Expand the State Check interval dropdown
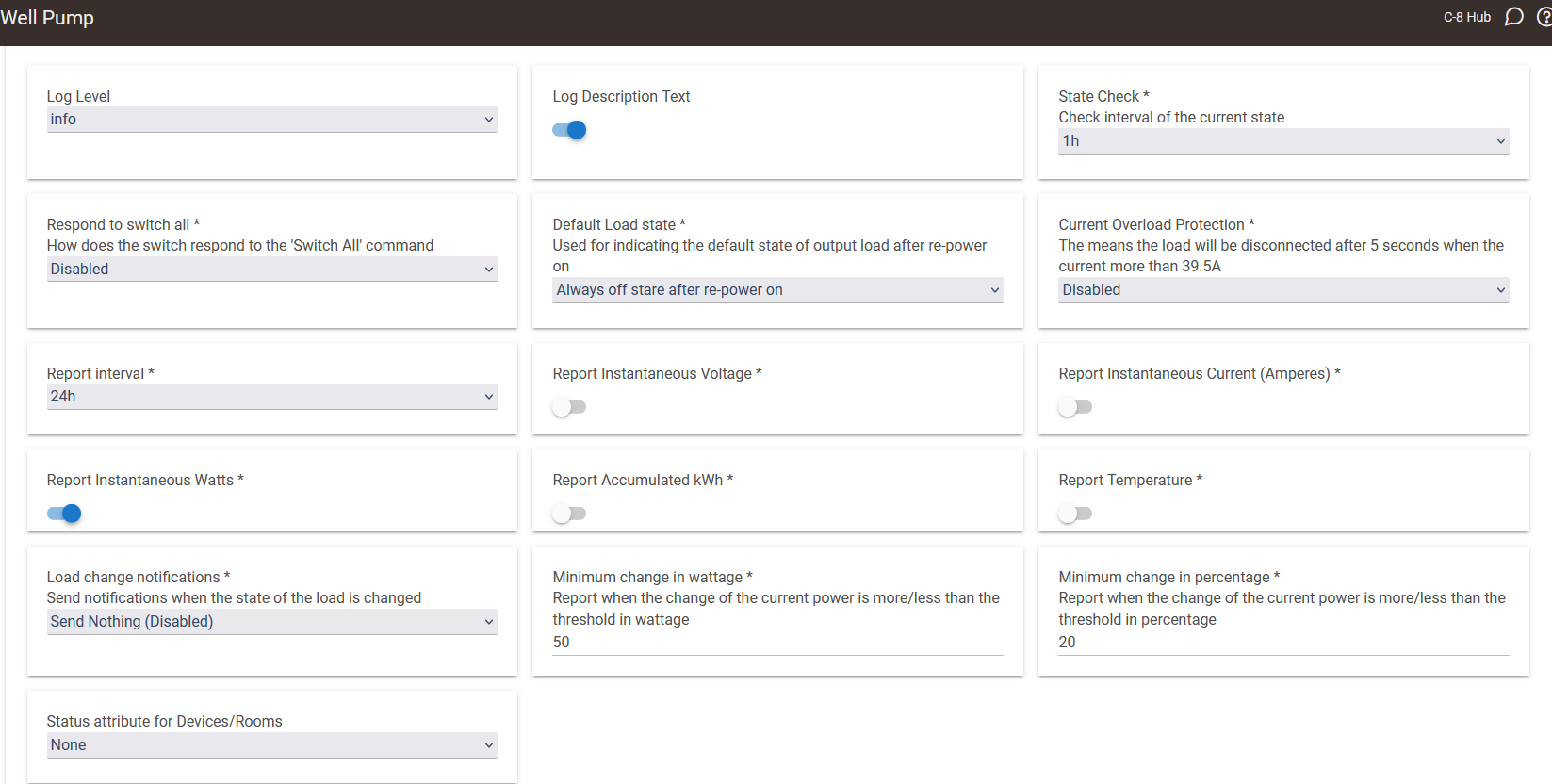 (1282, 141)
